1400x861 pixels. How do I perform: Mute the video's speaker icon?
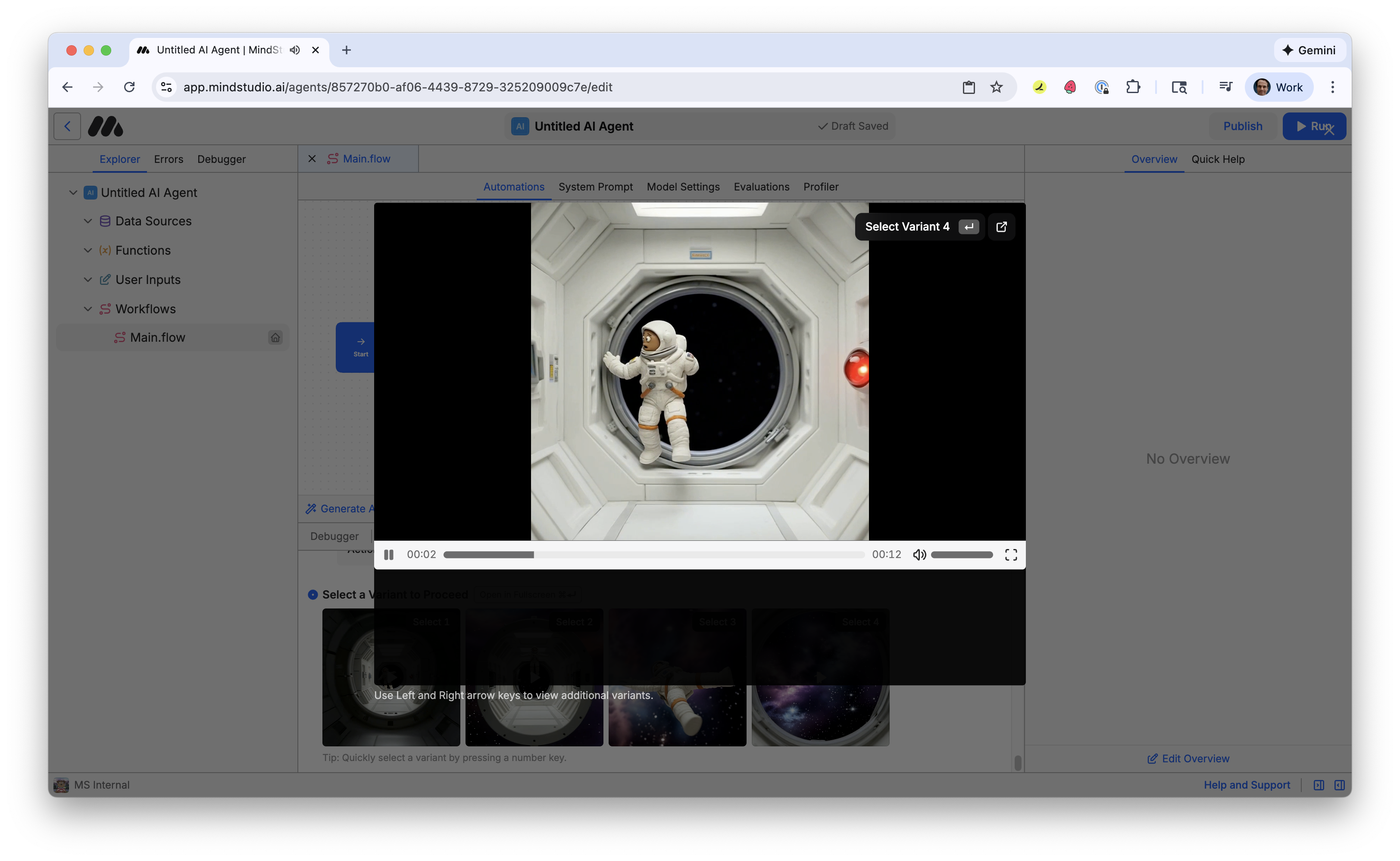[919, 554]
